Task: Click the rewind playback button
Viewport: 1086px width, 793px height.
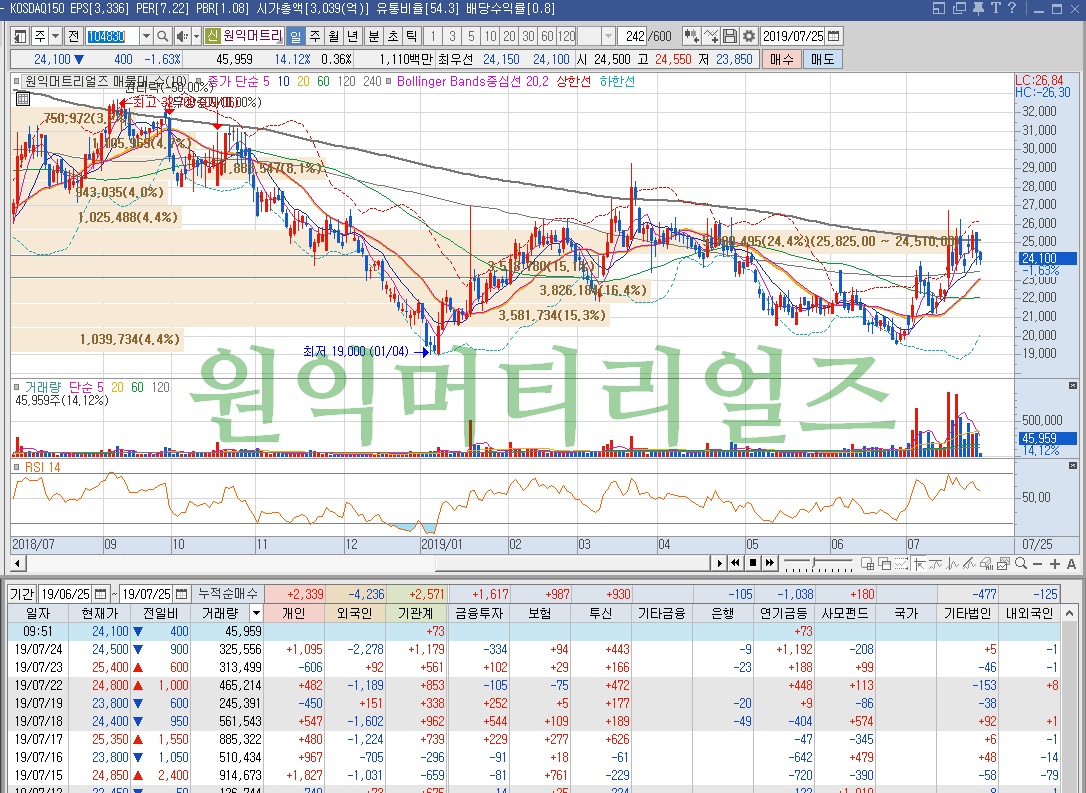Action: [x=736, y=563]
